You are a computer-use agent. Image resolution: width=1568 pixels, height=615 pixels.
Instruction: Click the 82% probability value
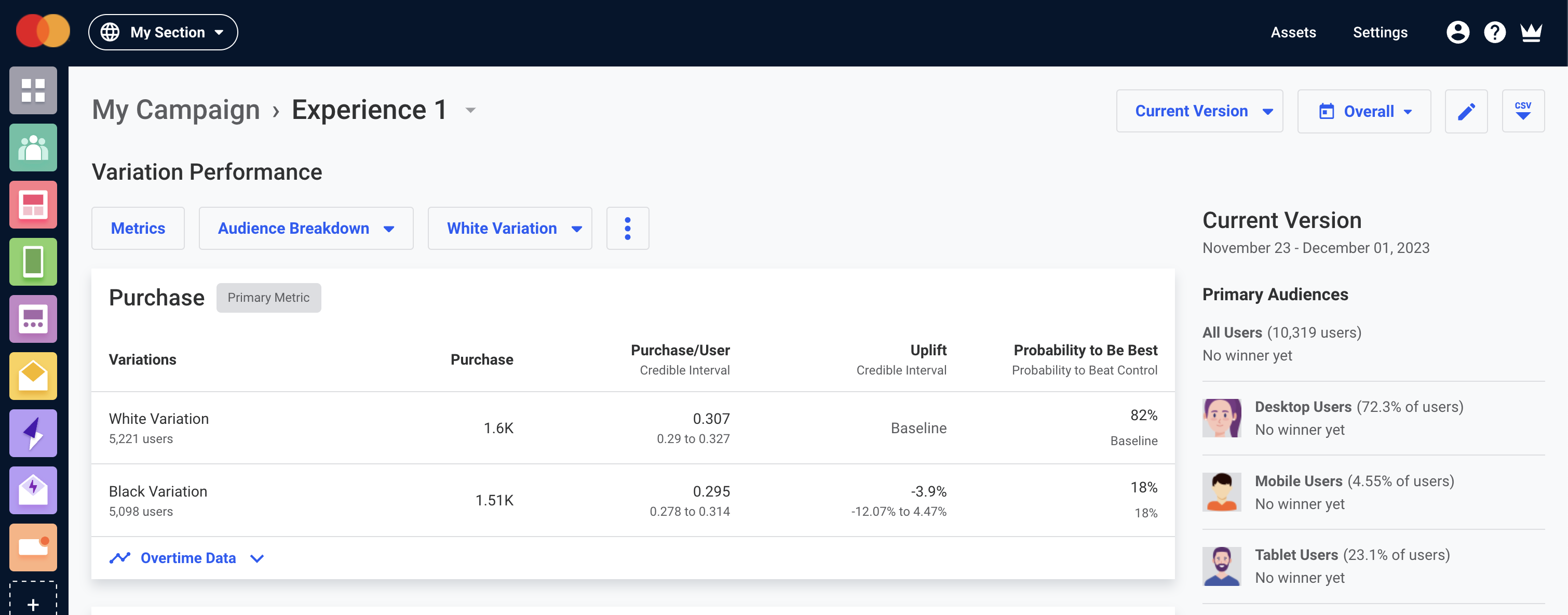pyautogui.click(x=1144, y=415)
